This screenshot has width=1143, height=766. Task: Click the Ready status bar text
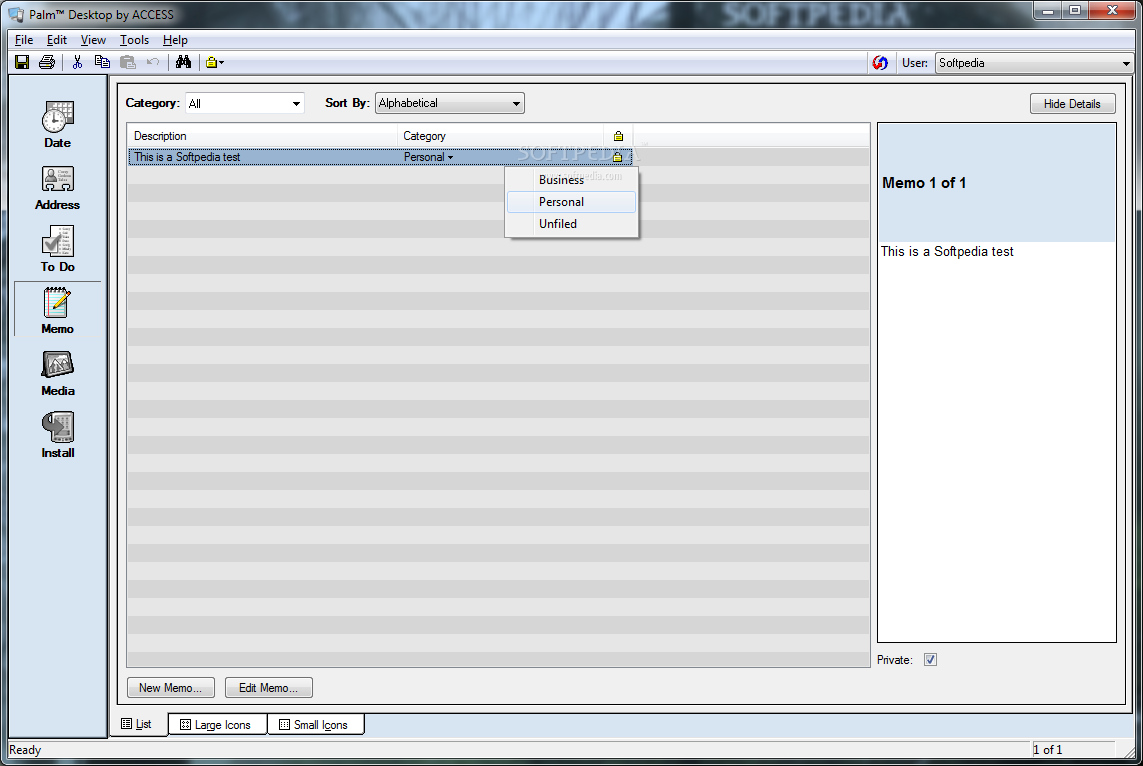tap(26, 750)
